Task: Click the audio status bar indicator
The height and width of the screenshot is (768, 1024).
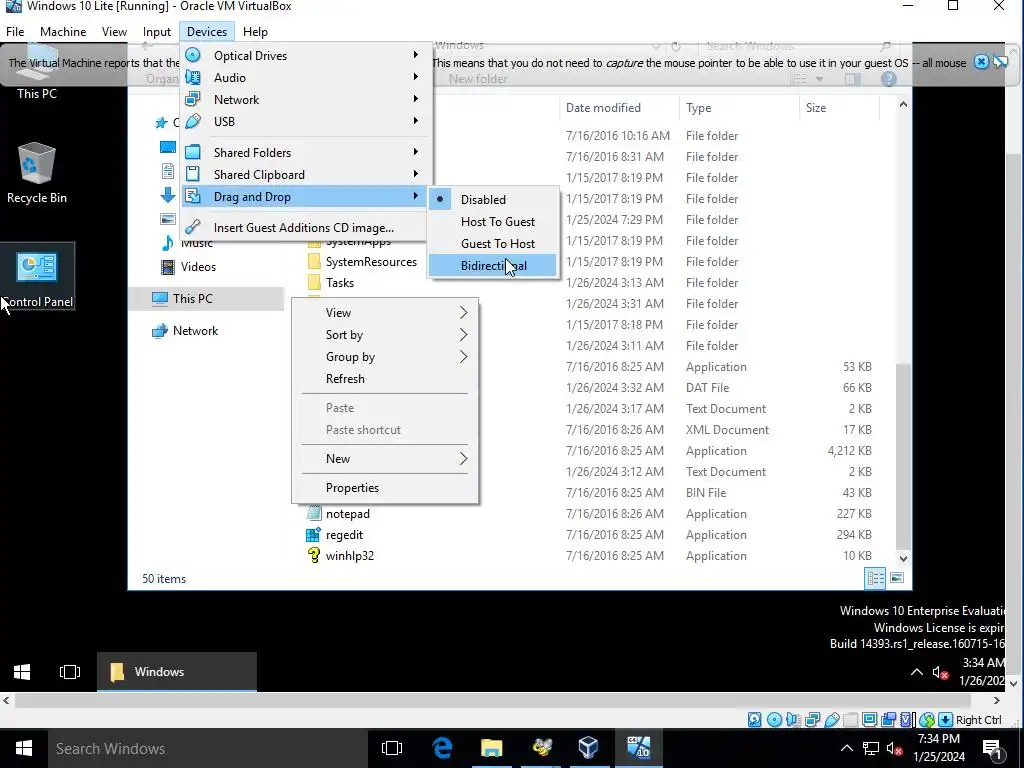Action: click(x=793, y=720)
